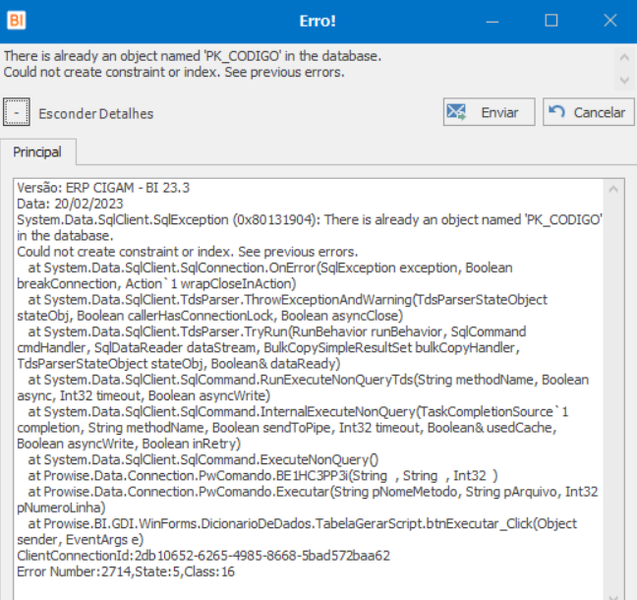The width and height of the screenshot is (637, 600).
Task: Click the 'Versão: ERP CIGAM - BI 23.3' line
Action: click(x=103, y=188)
